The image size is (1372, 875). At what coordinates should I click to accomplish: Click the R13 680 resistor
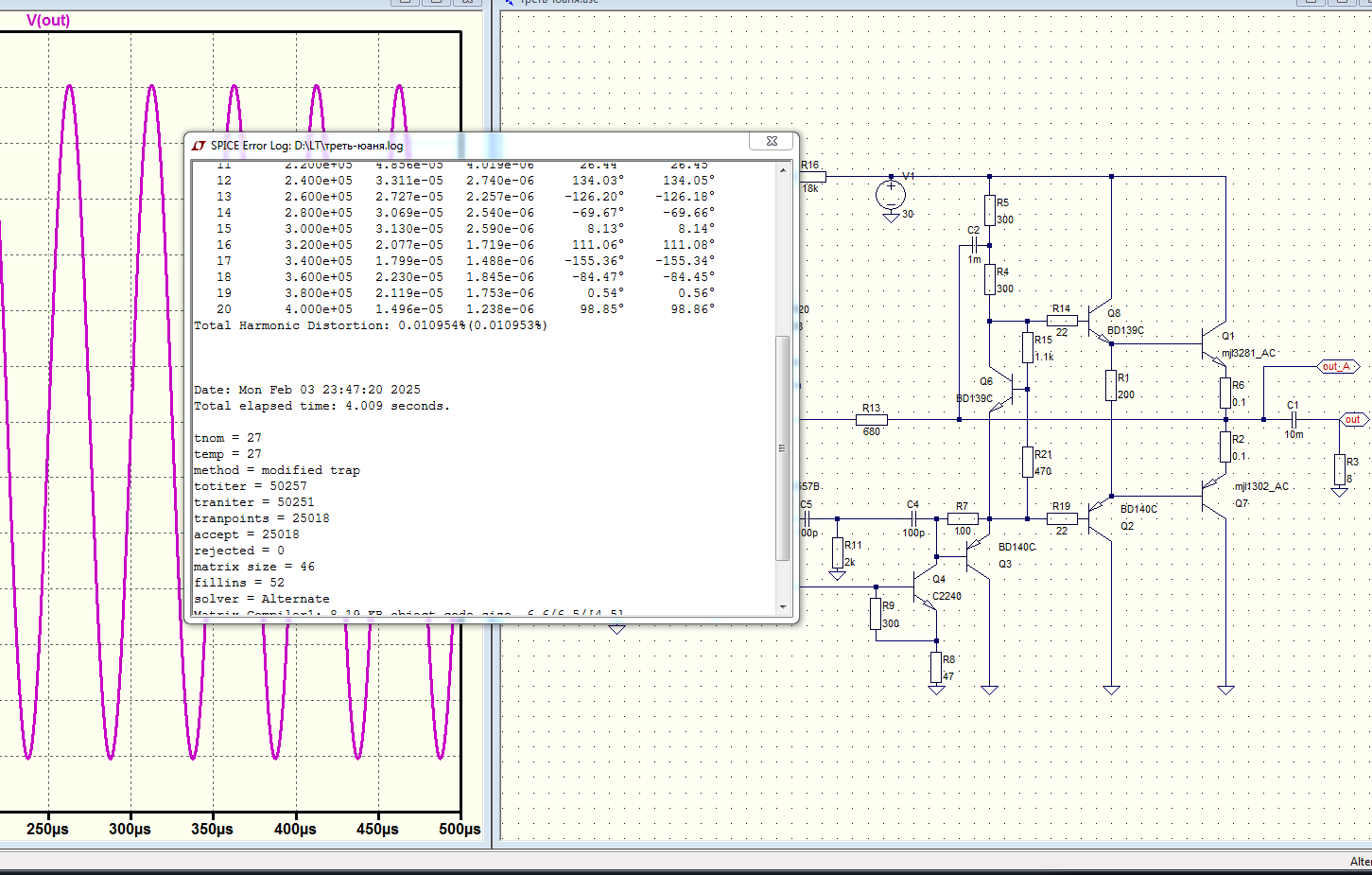click(871, 419)
